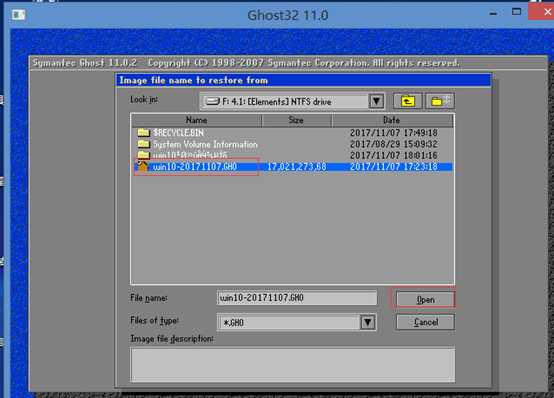
Task: Click the Cancel button
Action: pos(425,322)
